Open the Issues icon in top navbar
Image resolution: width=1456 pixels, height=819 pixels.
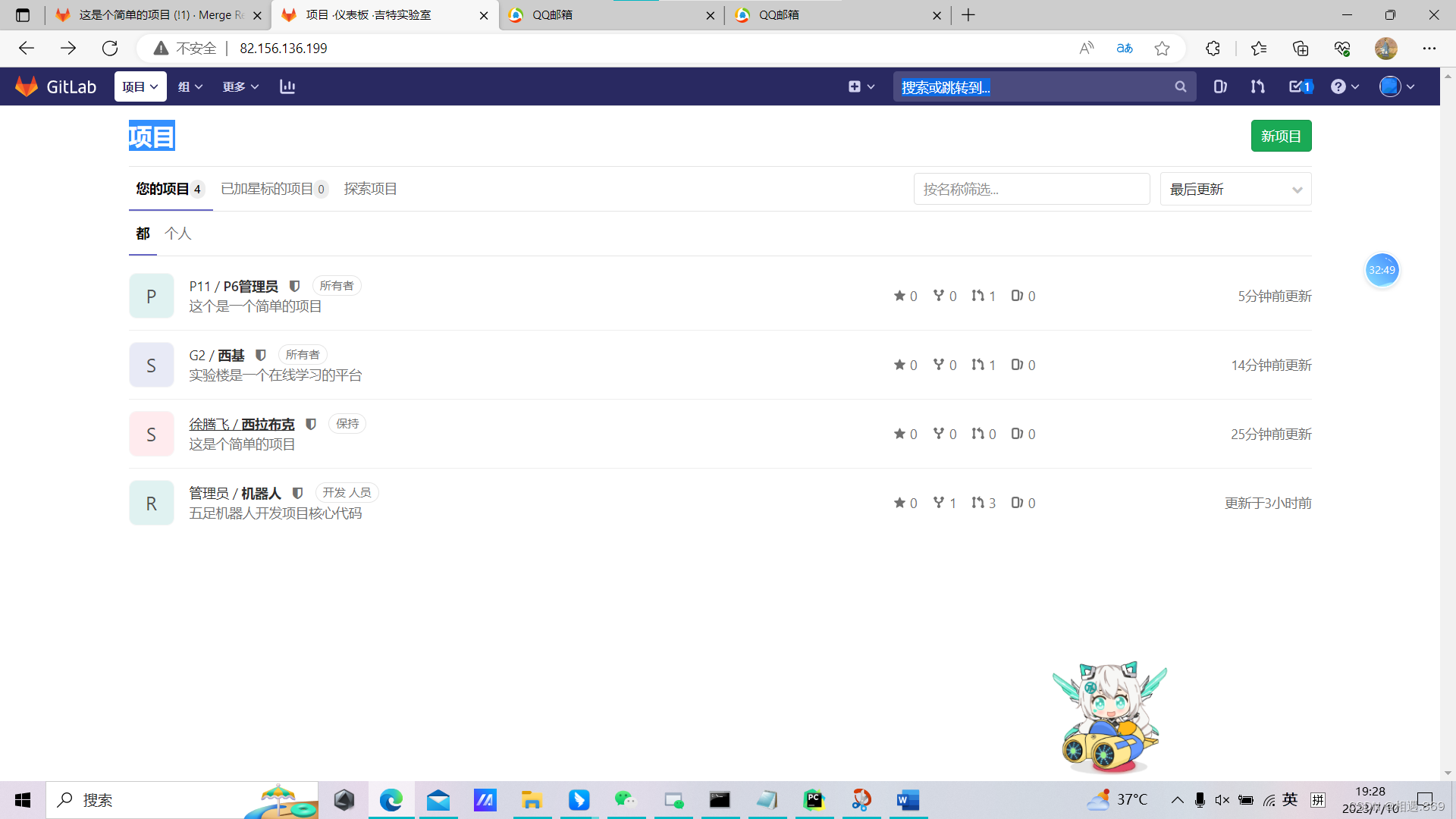1220,86
